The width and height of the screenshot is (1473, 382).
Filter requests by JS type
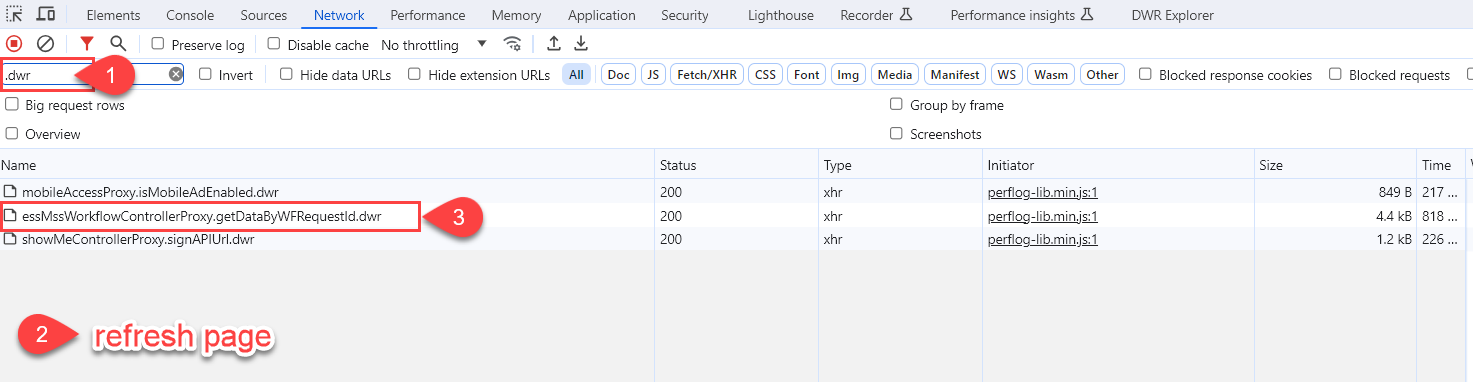[x=653, y=74]
